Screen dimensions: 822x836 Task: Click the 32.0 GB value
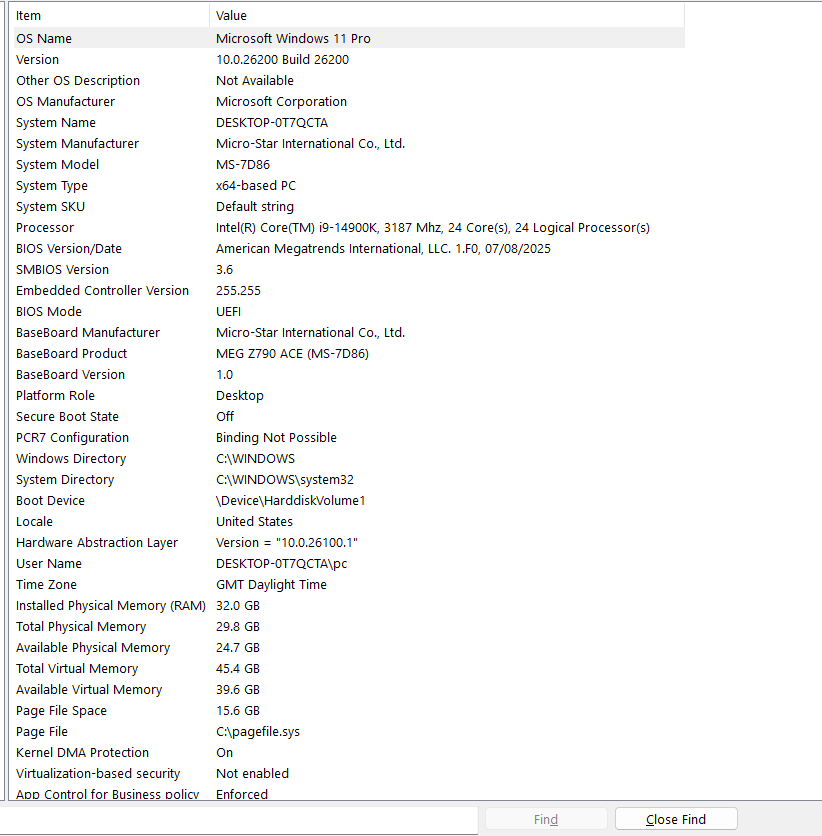click(238, 606)
